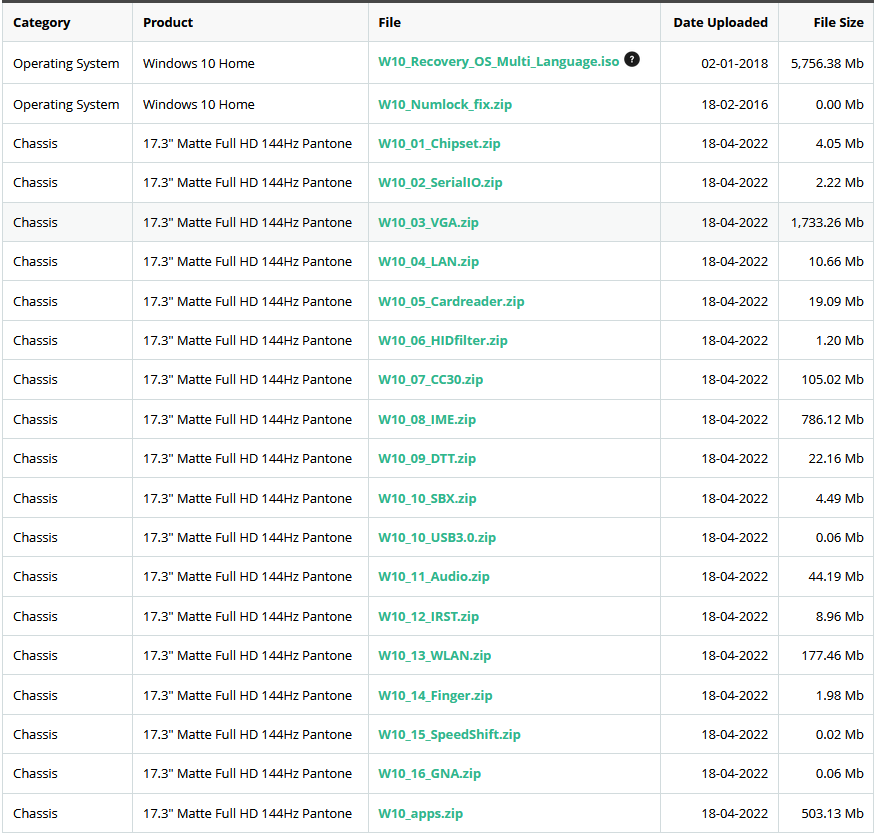The width and height of the screenshot is (881, 838).
Task: Click the W10_07_CC30.zip link
Action: (x=430, y=380)
